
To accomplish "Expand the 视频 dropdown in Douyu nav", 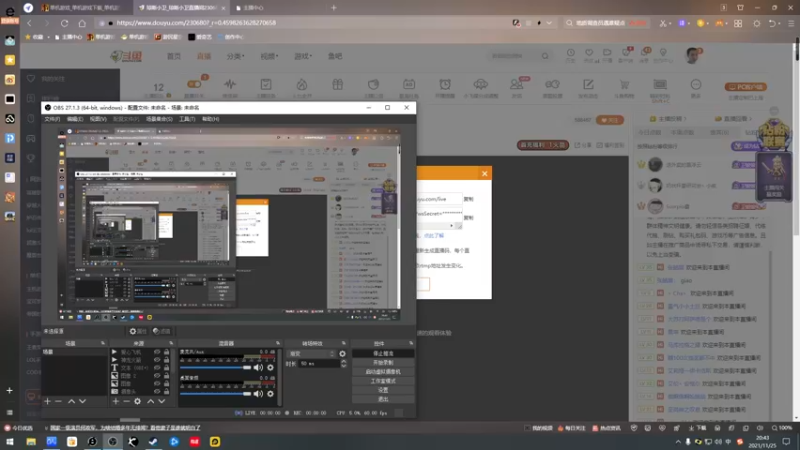I will [269, 56].
